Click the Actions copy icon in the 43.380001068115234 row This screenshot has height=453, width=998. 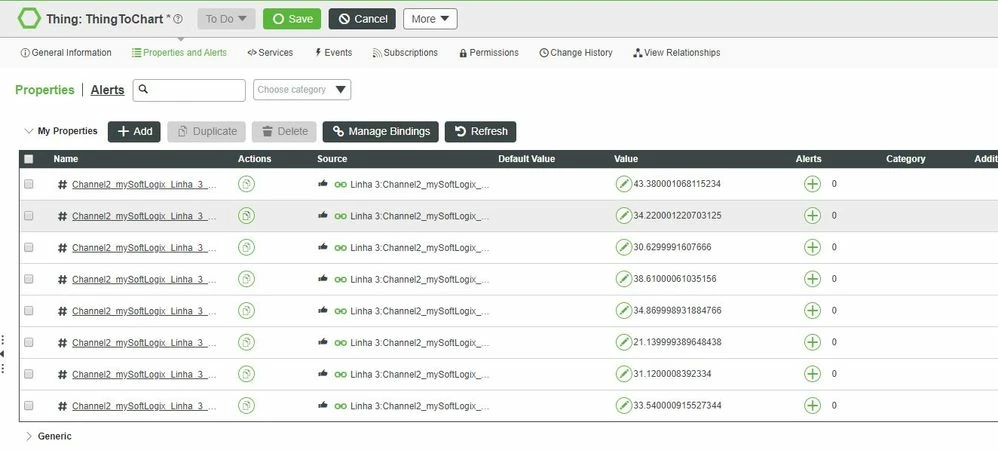246,184
